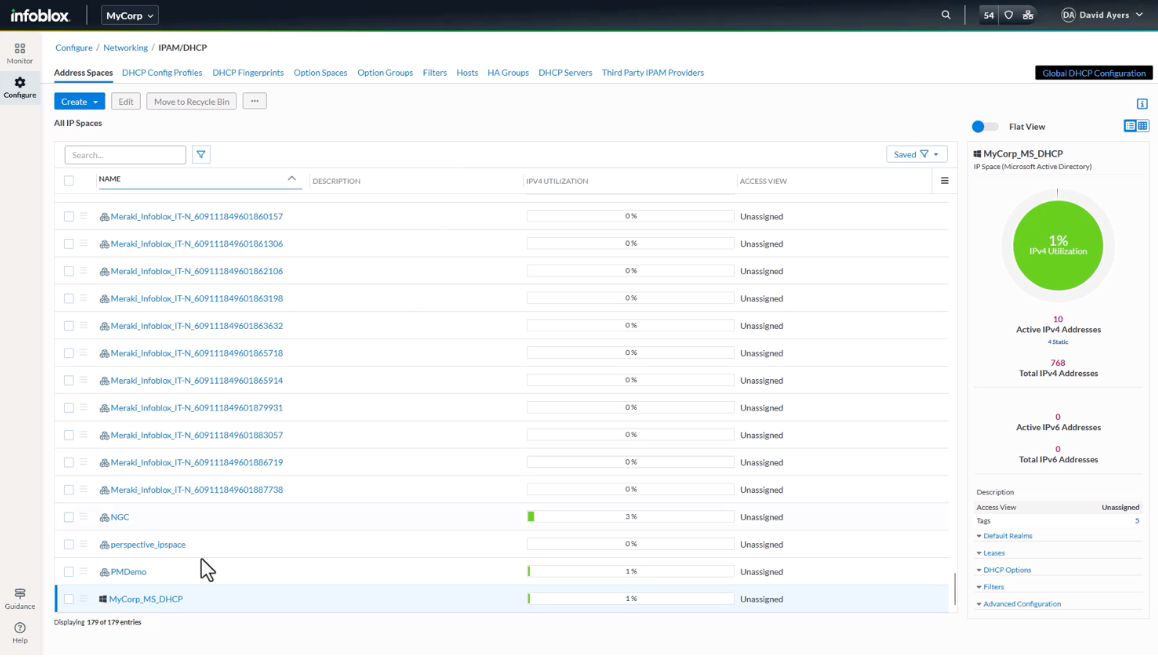Open notifications via the shield icon
This screenshot has height=657, width=1158.
(1008, 15)
